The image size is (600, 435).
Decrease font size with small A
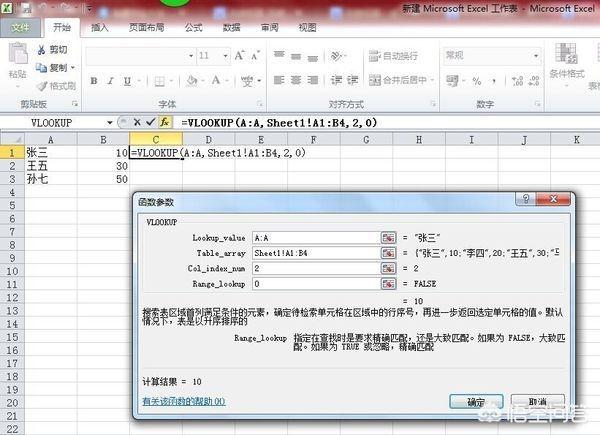[x=255, y=56]
